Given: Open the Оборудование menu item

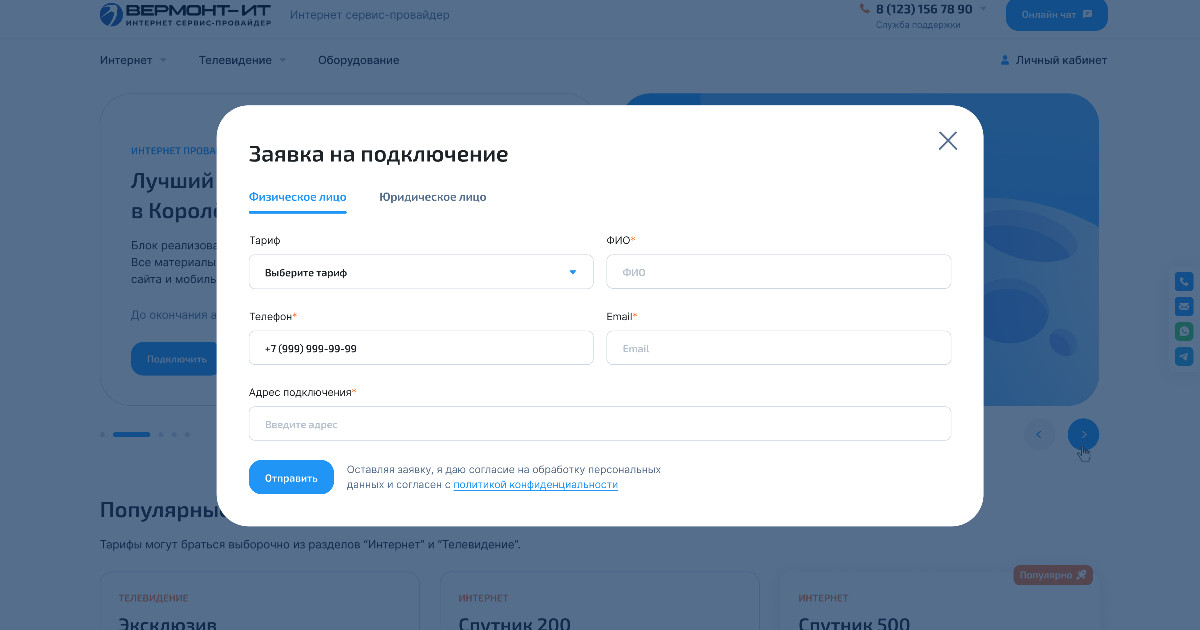Looking at the screenshot, I should (x=358, y=60).
